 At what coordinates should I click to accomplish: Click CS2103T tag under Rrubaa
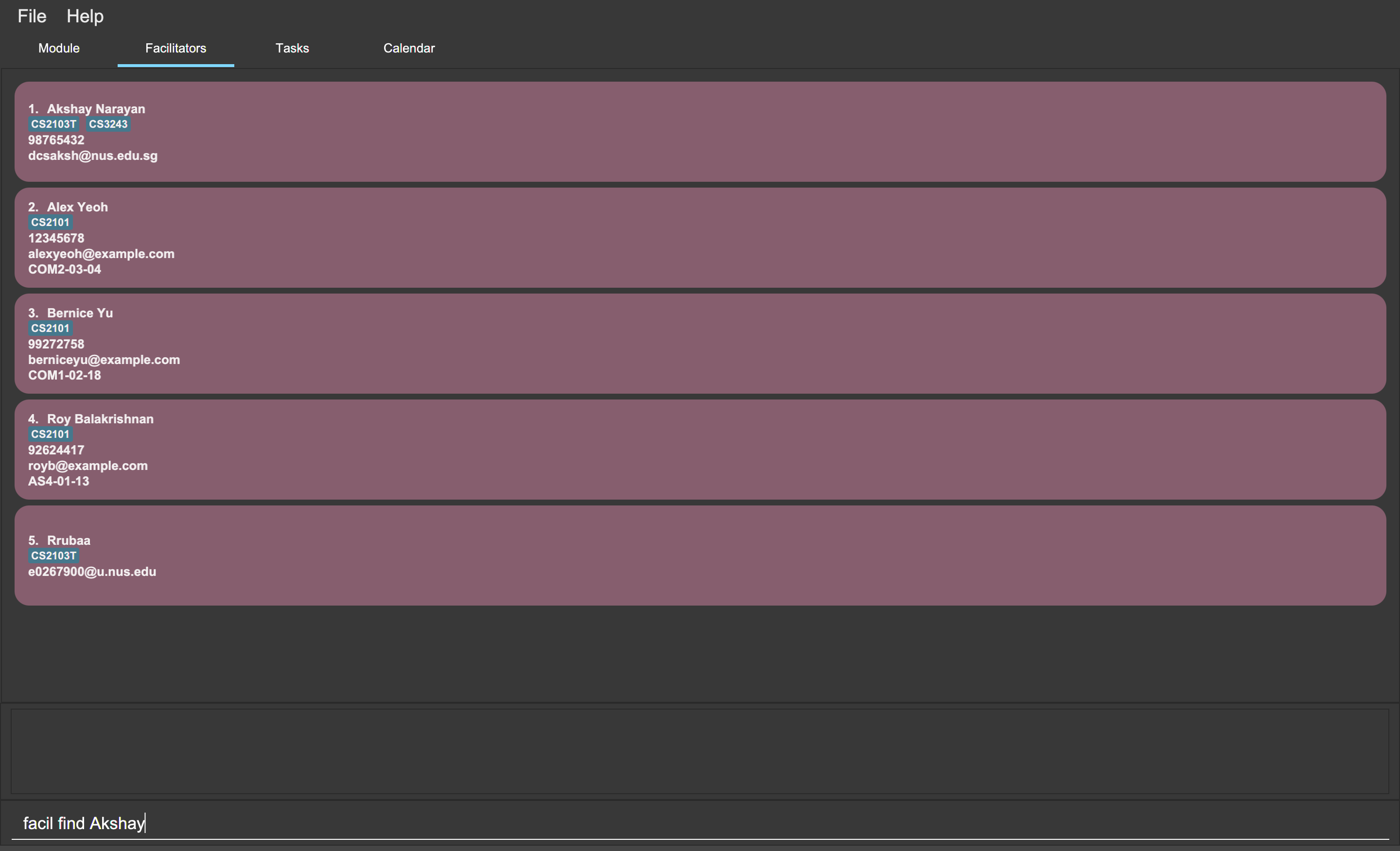click(53, 556)
